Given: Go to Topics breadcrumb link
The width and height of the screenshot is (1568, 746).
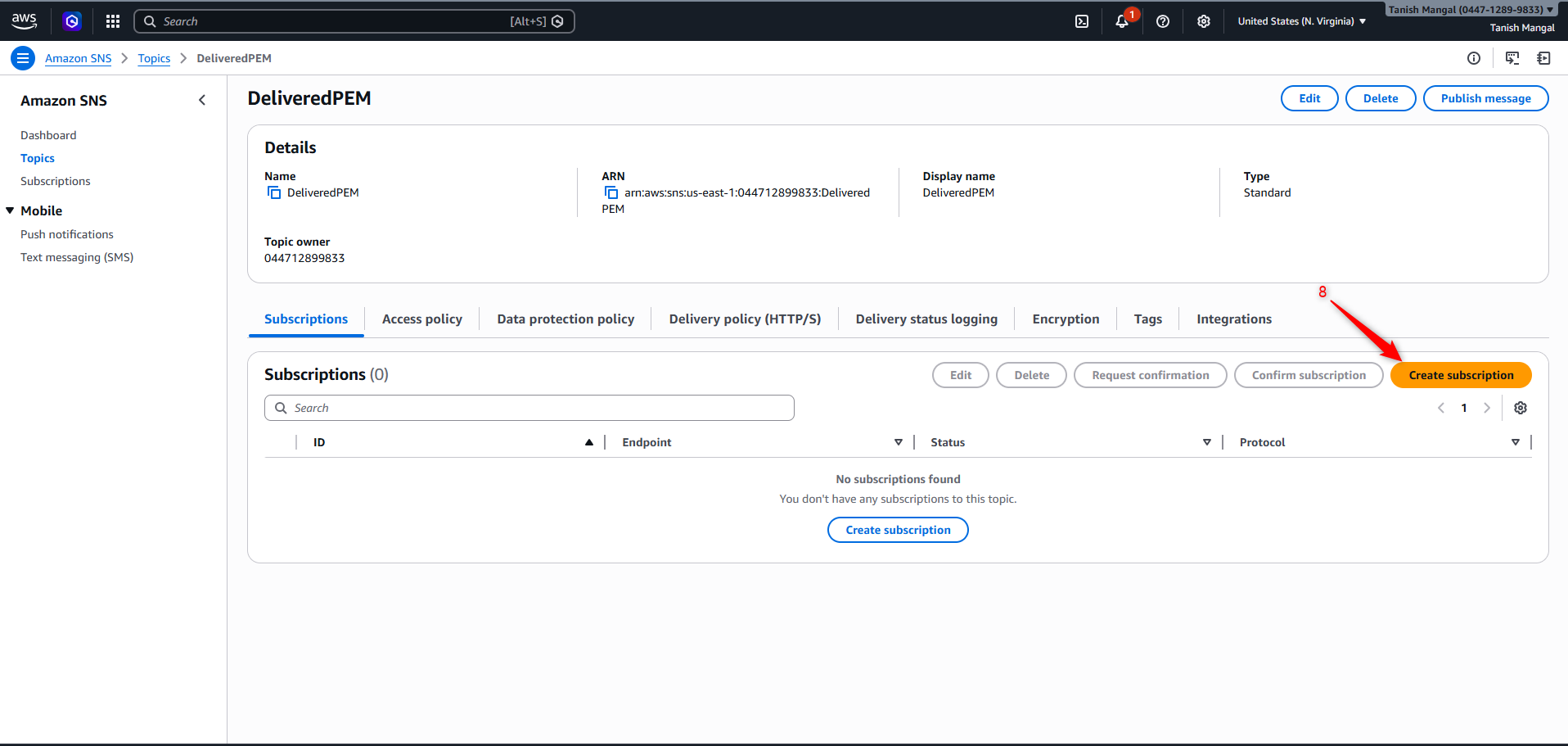Looking at the screenshot, I should [x=154, y=58].
